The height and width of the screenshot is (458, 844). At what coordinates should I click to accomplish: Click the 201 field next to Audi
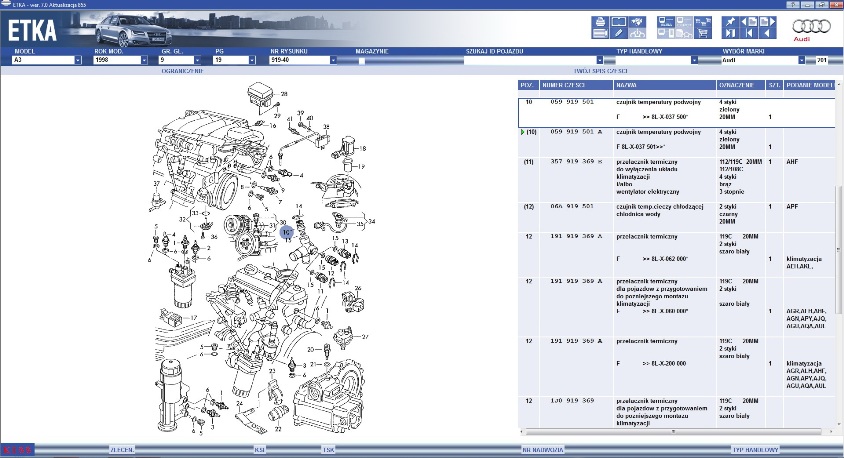coord(821,60)
